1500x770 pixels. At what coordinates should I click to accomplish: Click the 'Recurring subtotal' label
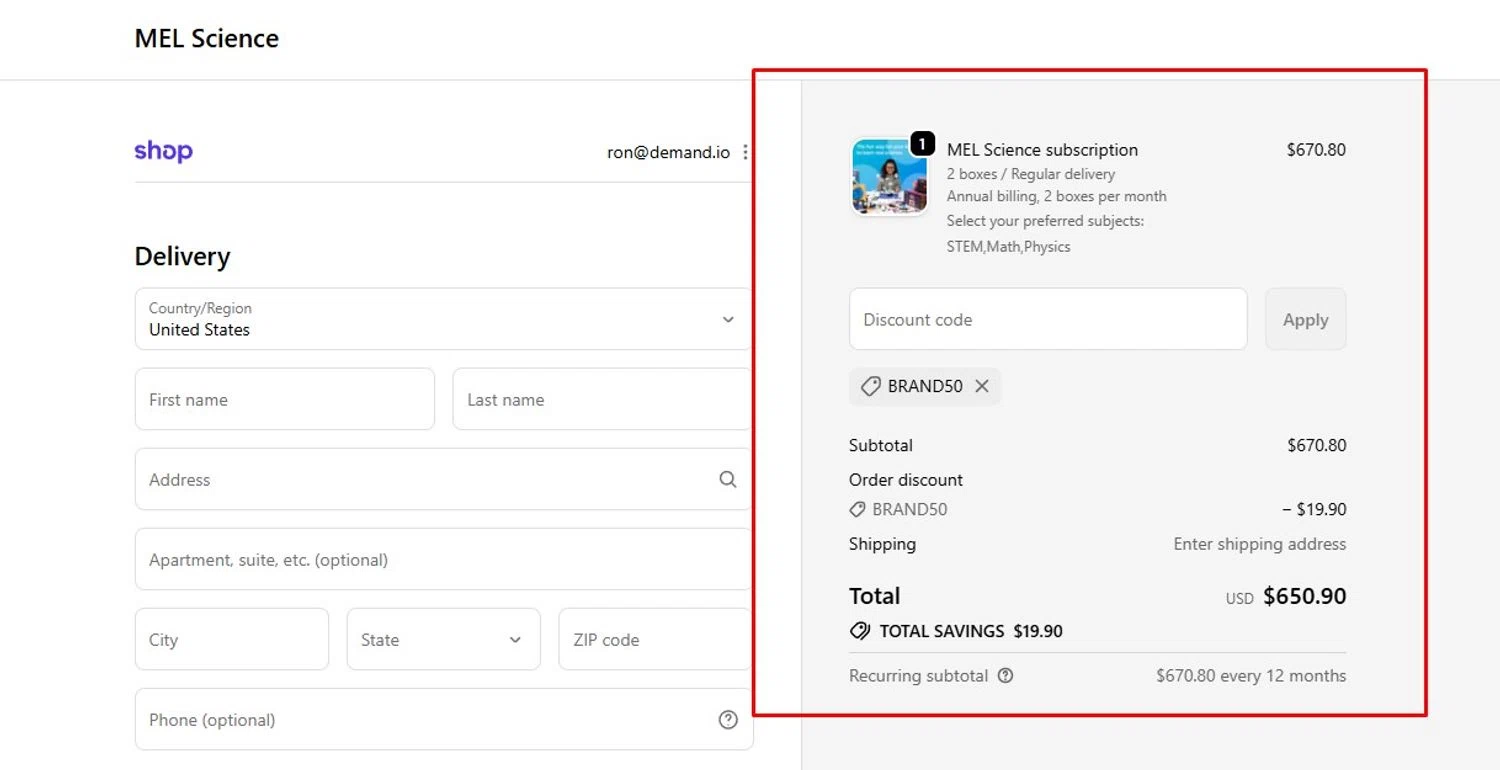click(x=918, y=675)
